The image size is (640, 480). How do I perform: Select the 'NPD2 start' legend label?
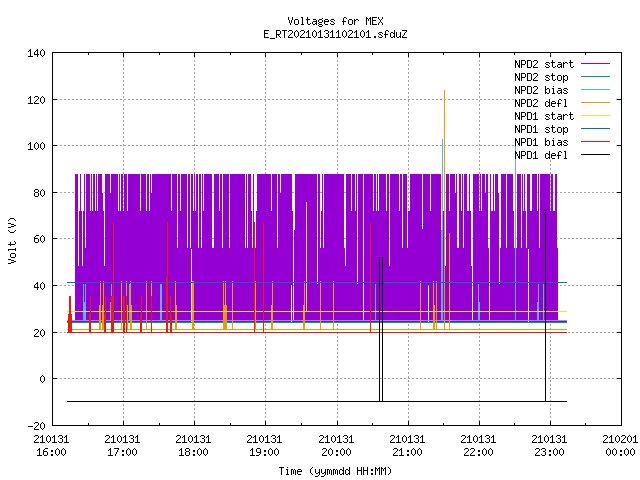click(544, 64)
